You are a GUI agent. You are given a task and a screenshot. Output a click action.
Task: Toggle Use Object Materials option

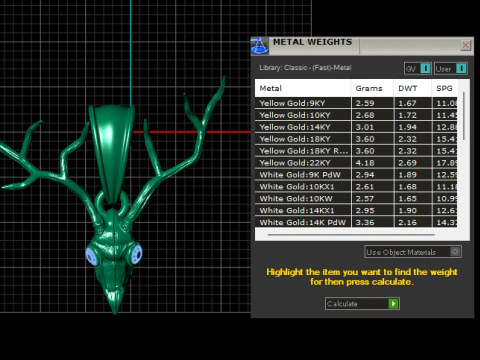pyautogui.click(x=413, y=252)
